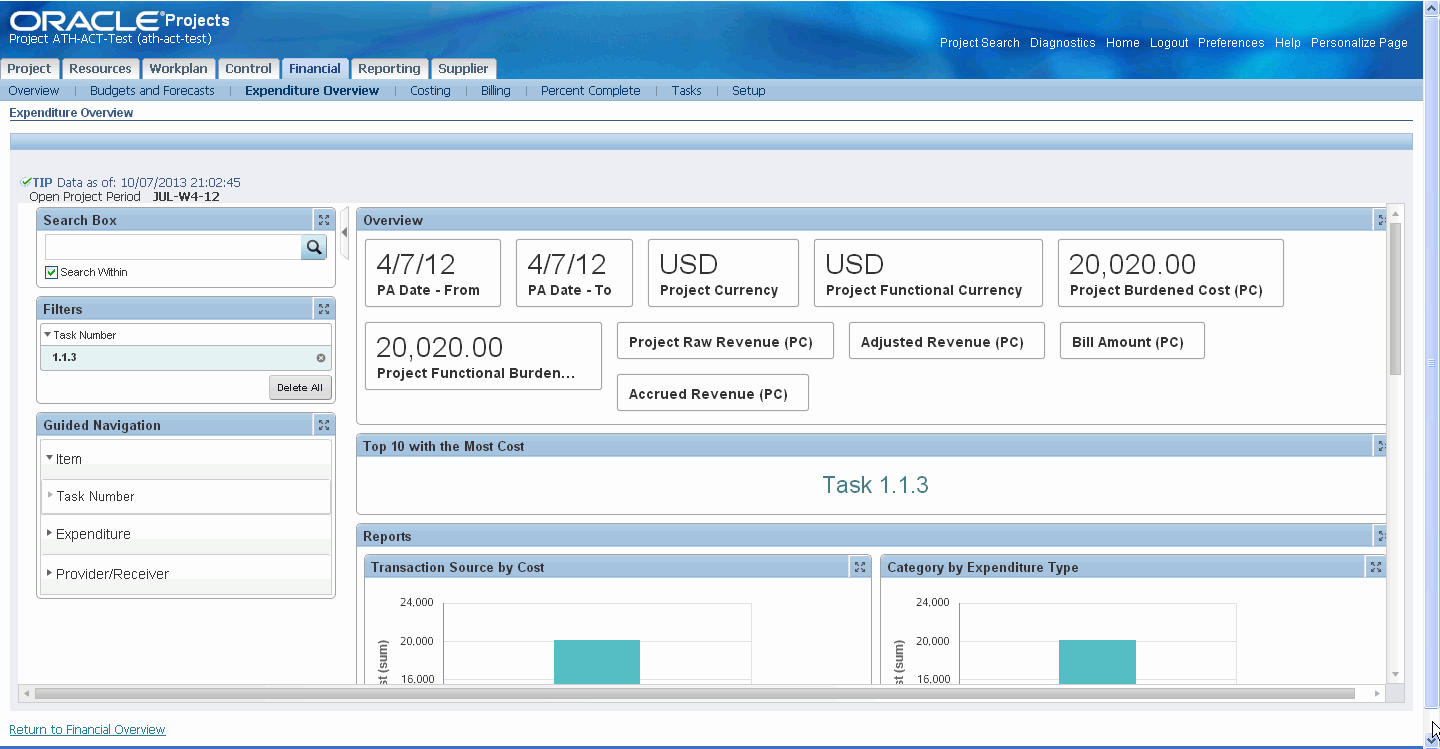Open the Reporting tab
Screen dimensions: 1440x749
[x=389, y=69]
